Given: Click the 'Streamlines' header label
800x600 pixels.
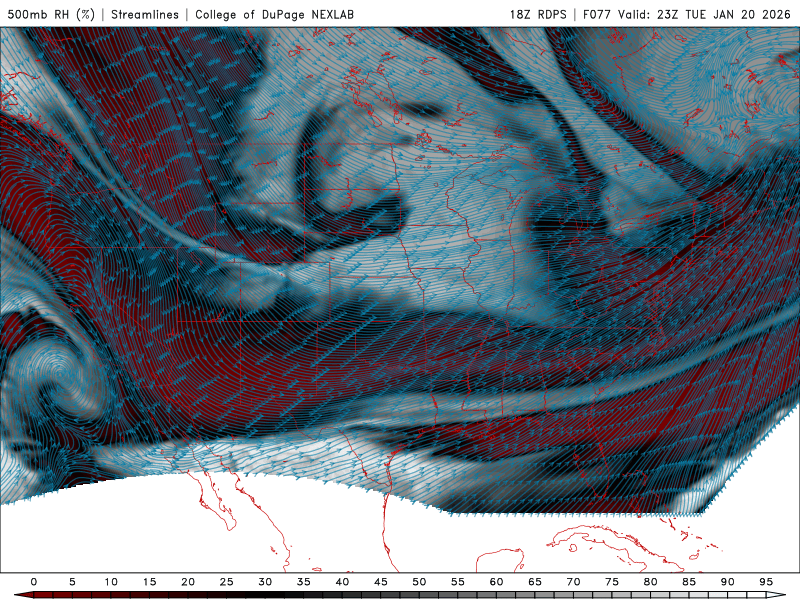Looking at the screenshot, I should pos(145,14).
